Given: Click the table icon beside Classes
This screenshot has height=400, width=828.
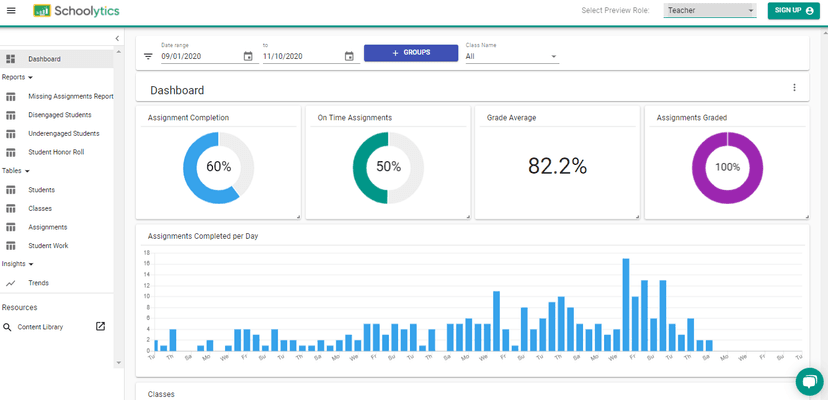Looking at the screenshot, I should tap(11, 208).
